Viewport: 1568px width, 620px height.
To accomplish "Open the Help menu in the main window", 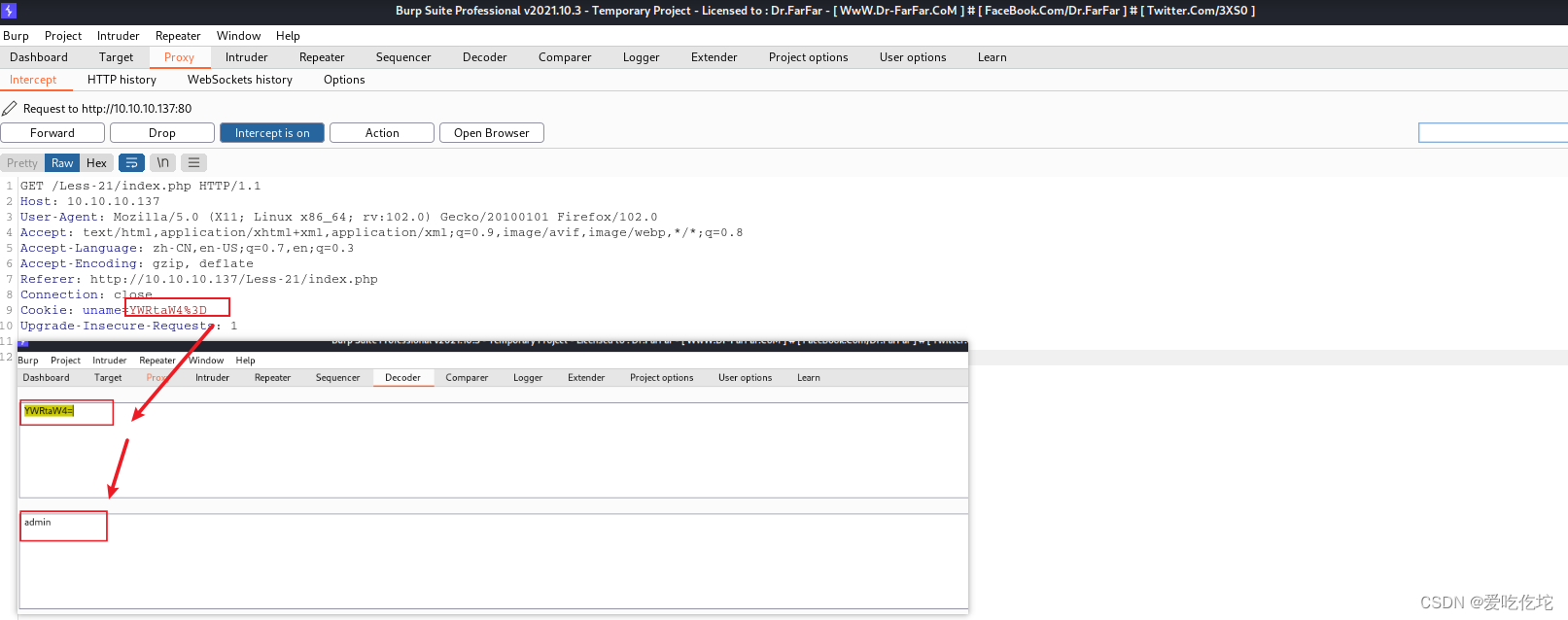I will point(288,36).
